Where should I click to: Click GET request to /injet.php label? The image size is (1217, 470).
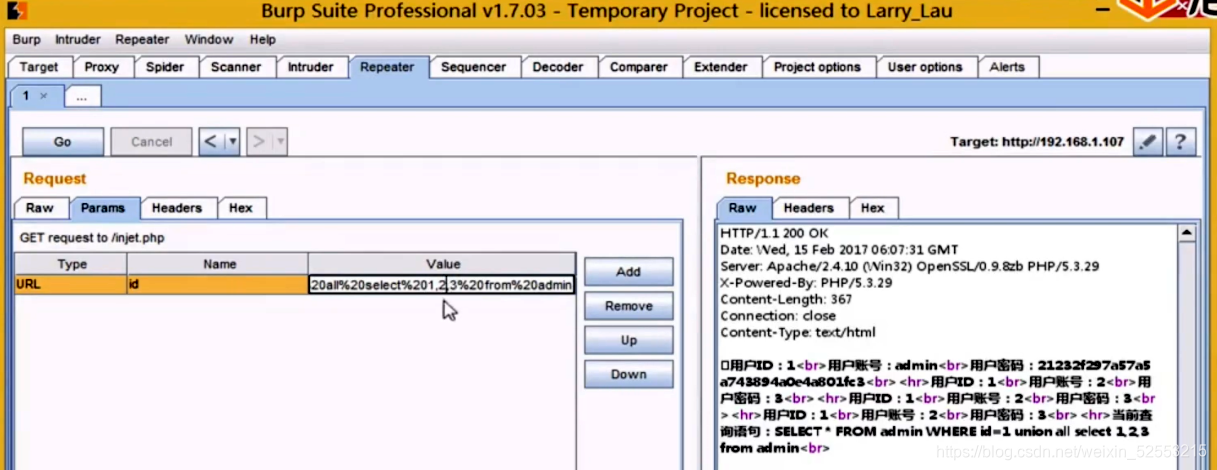click(x=92, y=238)
